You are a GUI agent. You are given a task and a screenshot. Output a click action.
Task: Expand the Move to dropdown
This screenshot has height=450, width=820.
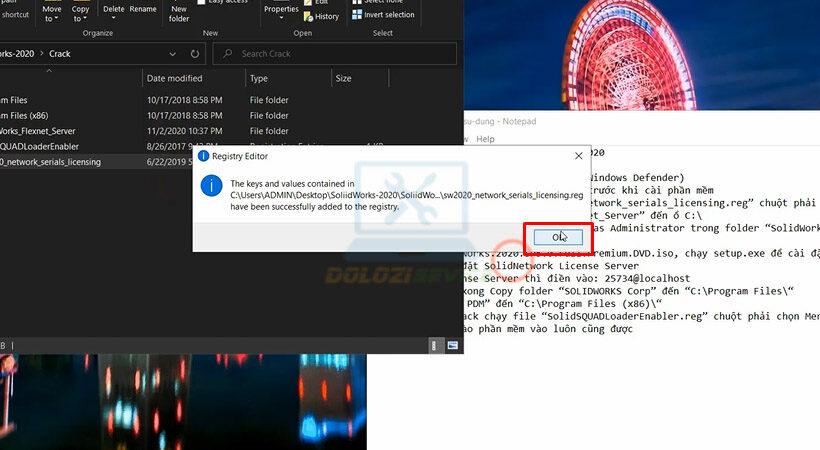[51, 19]
